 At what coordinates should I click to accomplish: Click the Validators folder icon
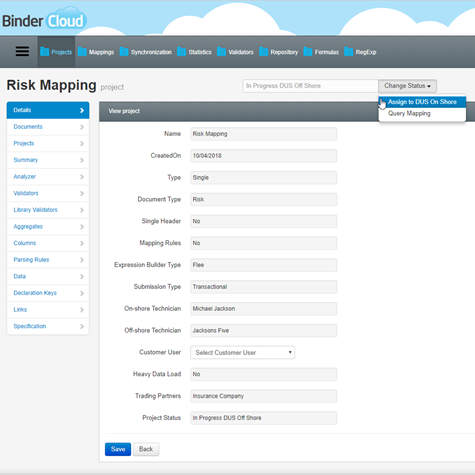coord(221,52)
